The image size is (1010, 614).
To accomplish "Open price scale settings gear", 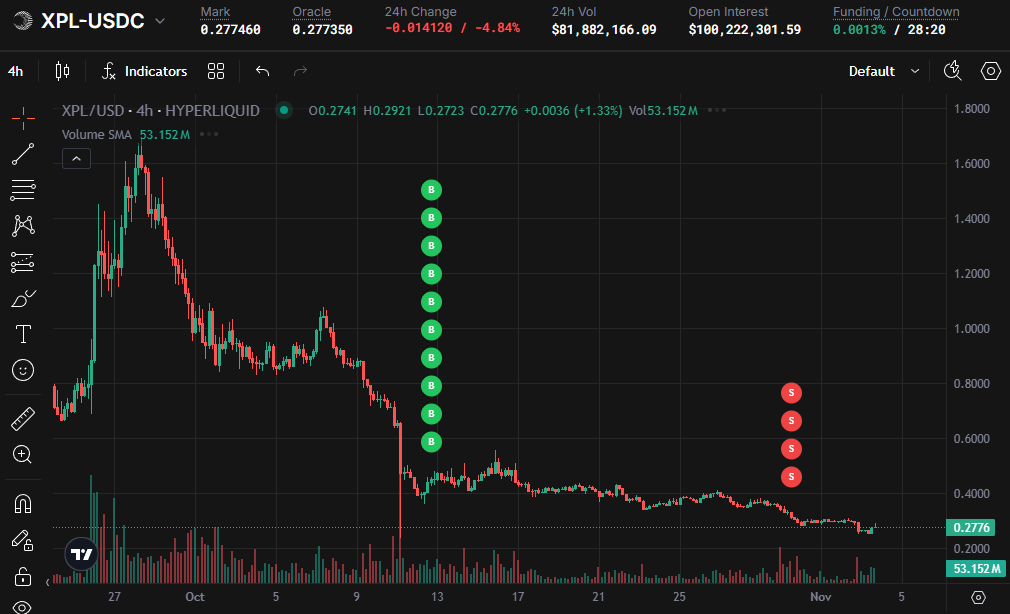I will coord(978,597).
